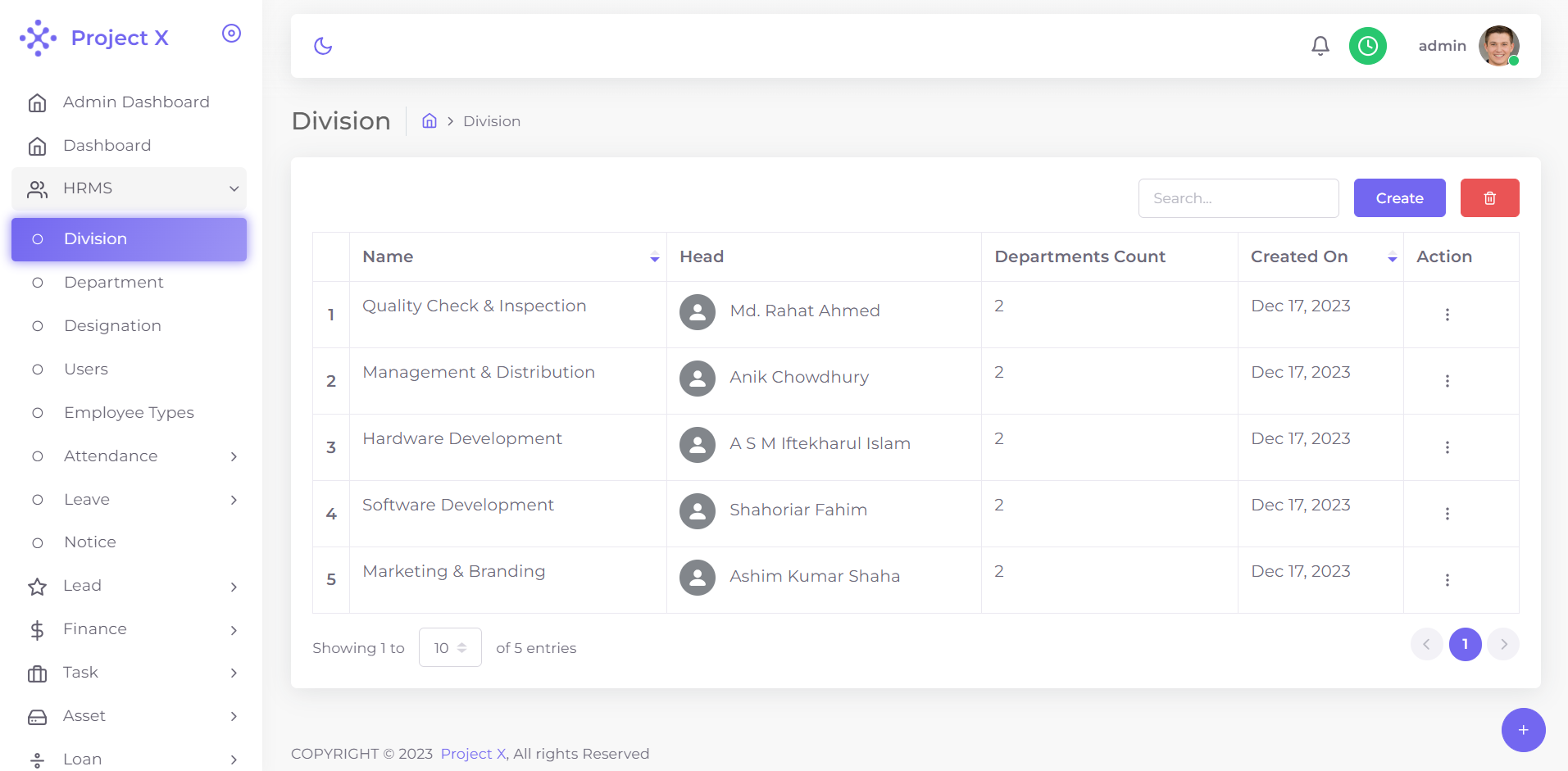Collapse the HRMS menu chevron

234,188
